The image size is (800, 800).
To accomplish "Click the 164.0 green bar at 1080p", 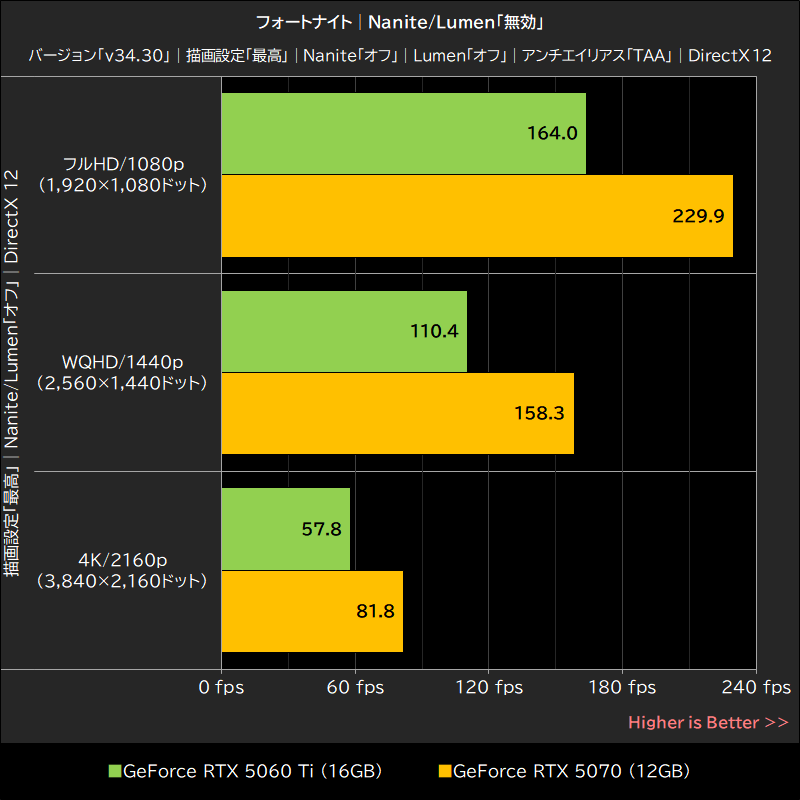I will click(404, 133).
